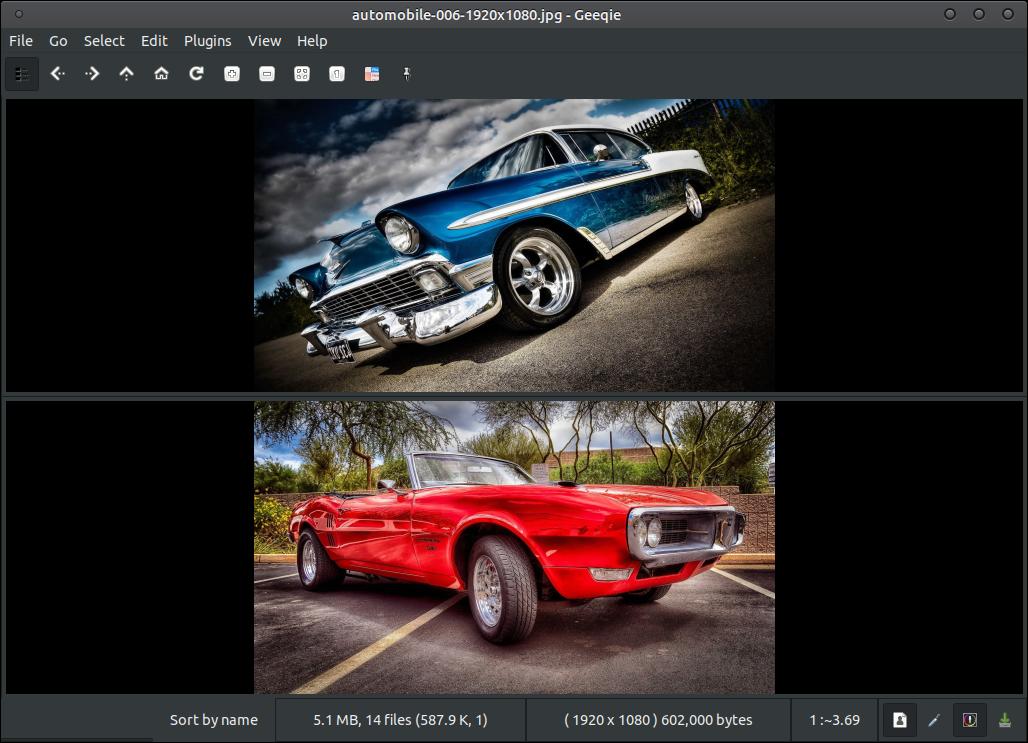
Task: Jump to the home folder
Action: 161,74
